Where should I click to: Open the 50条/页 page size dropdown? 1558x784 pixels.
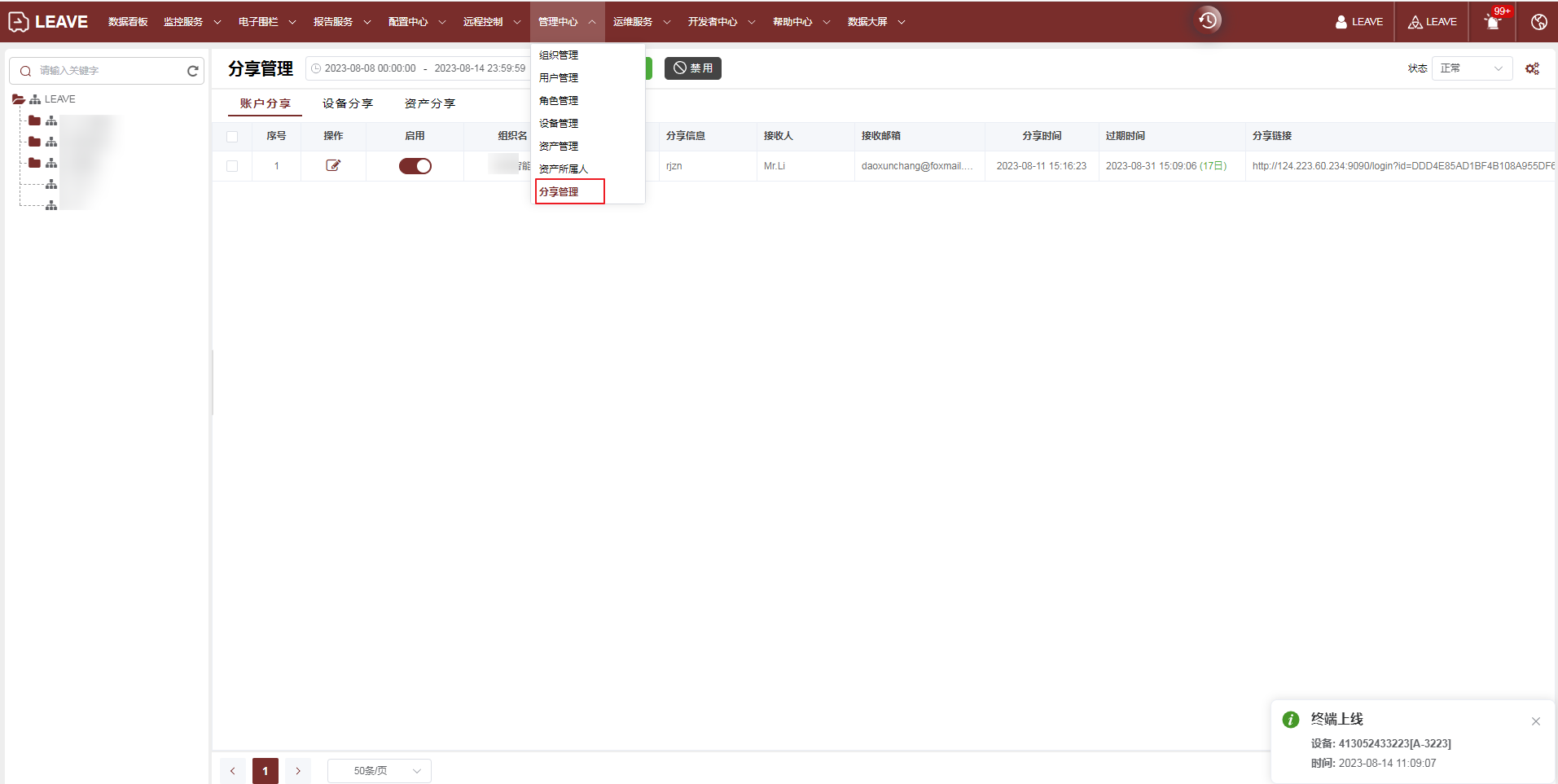(x=379, y=771)
